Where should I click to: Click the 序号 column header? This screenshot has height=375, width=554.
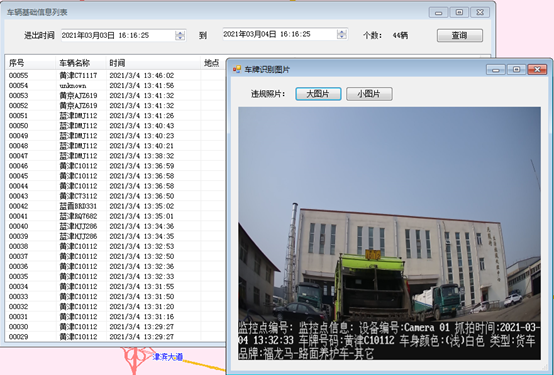pos(30,63)
